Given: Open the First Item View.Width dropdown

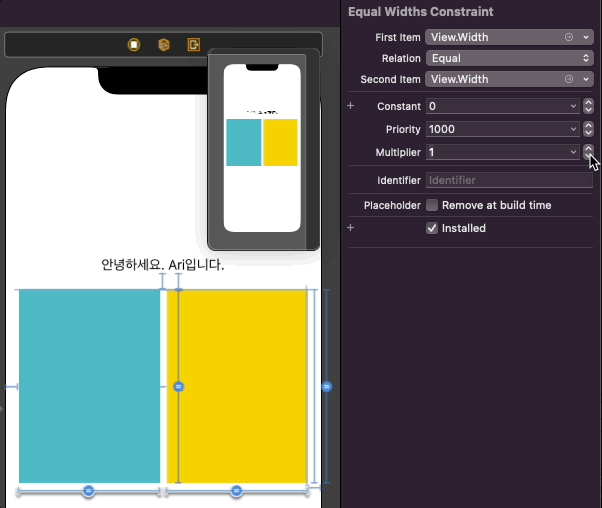Looking at the screenshot, I should click(509, 37).
